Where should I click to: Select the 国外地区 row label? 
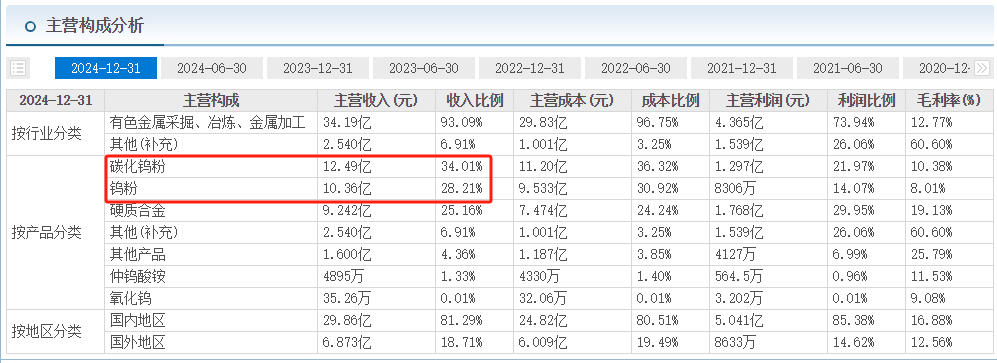pyautogui.click(x=137, y=343)
